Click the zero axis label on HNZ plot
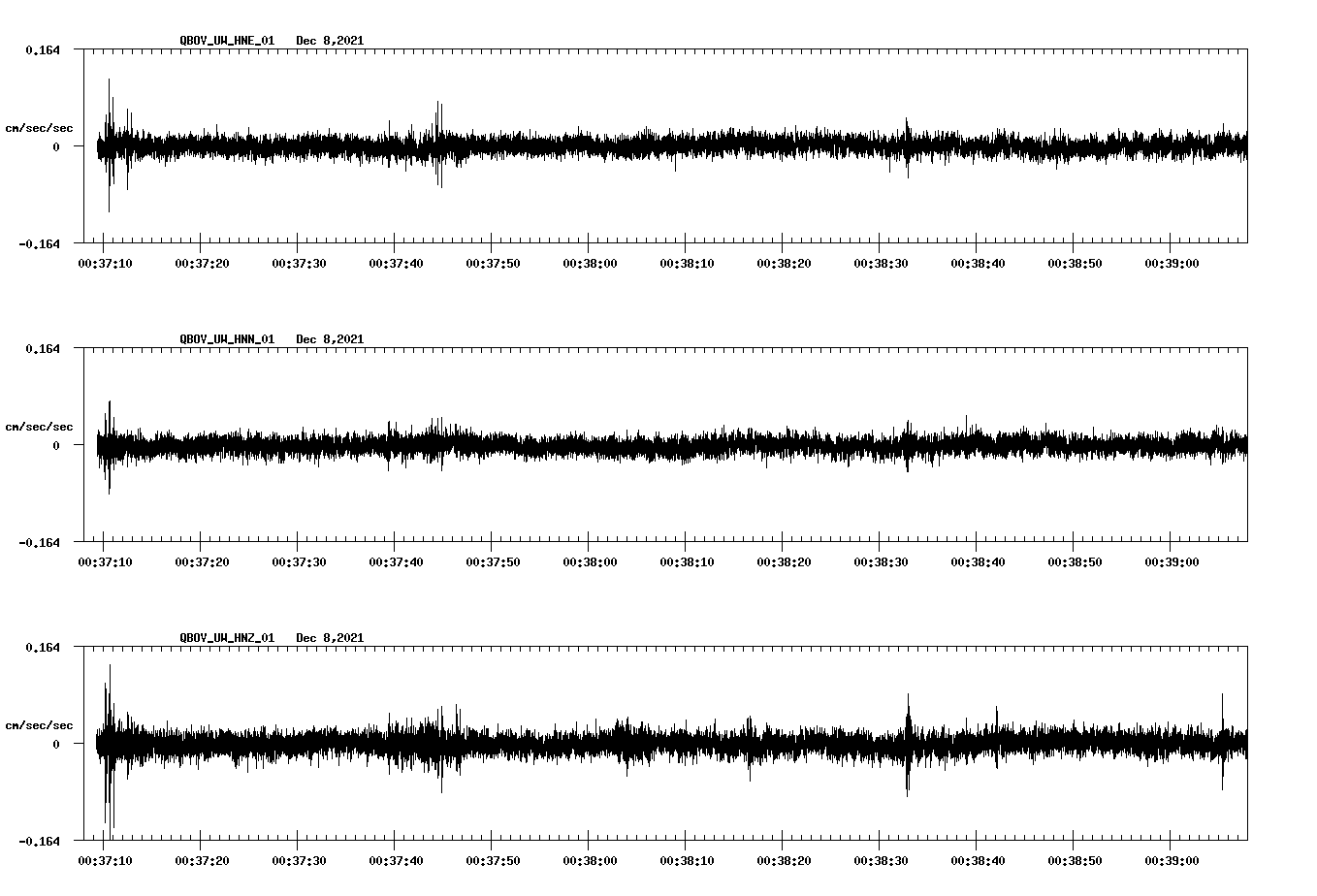 pos(56,744)
